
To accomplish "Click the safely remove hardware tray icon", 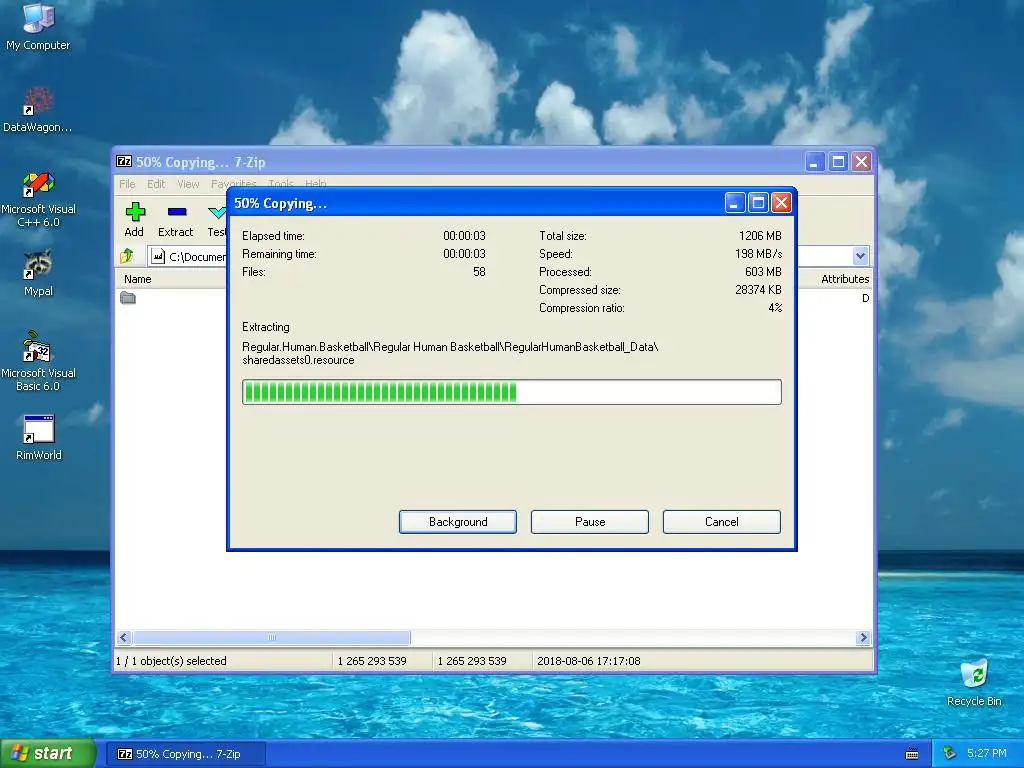I will [950, 754].
